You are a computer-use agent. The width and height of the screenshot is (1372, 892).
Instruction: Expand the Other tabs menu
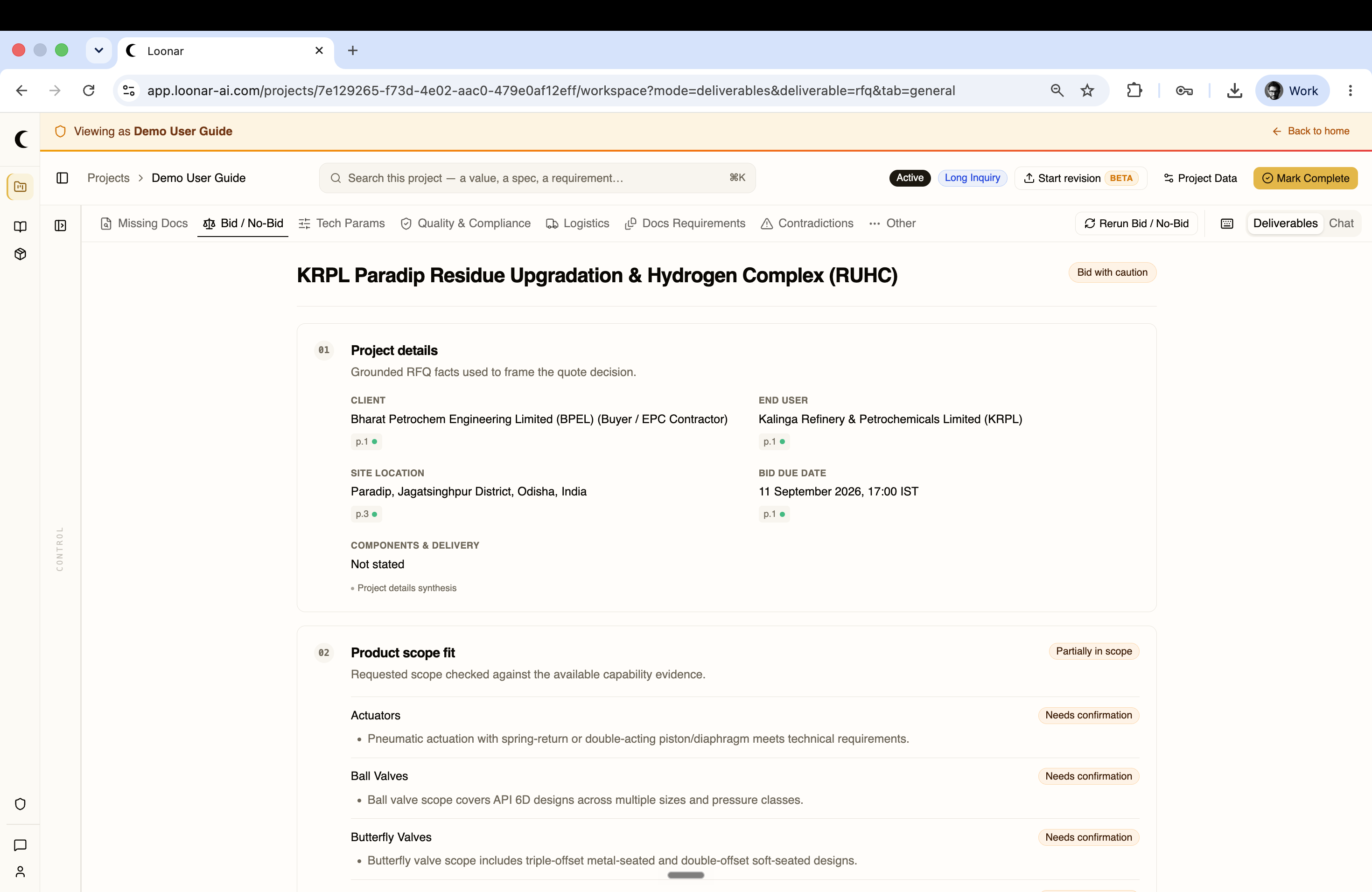(892, 223)
